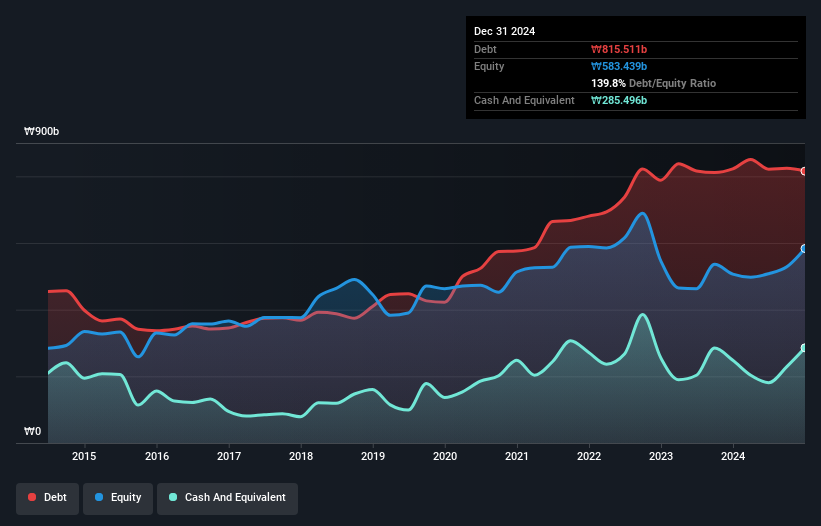Select the teal Cash endpoint marker
Screen dimensions: 821x526
pos(804,348)
